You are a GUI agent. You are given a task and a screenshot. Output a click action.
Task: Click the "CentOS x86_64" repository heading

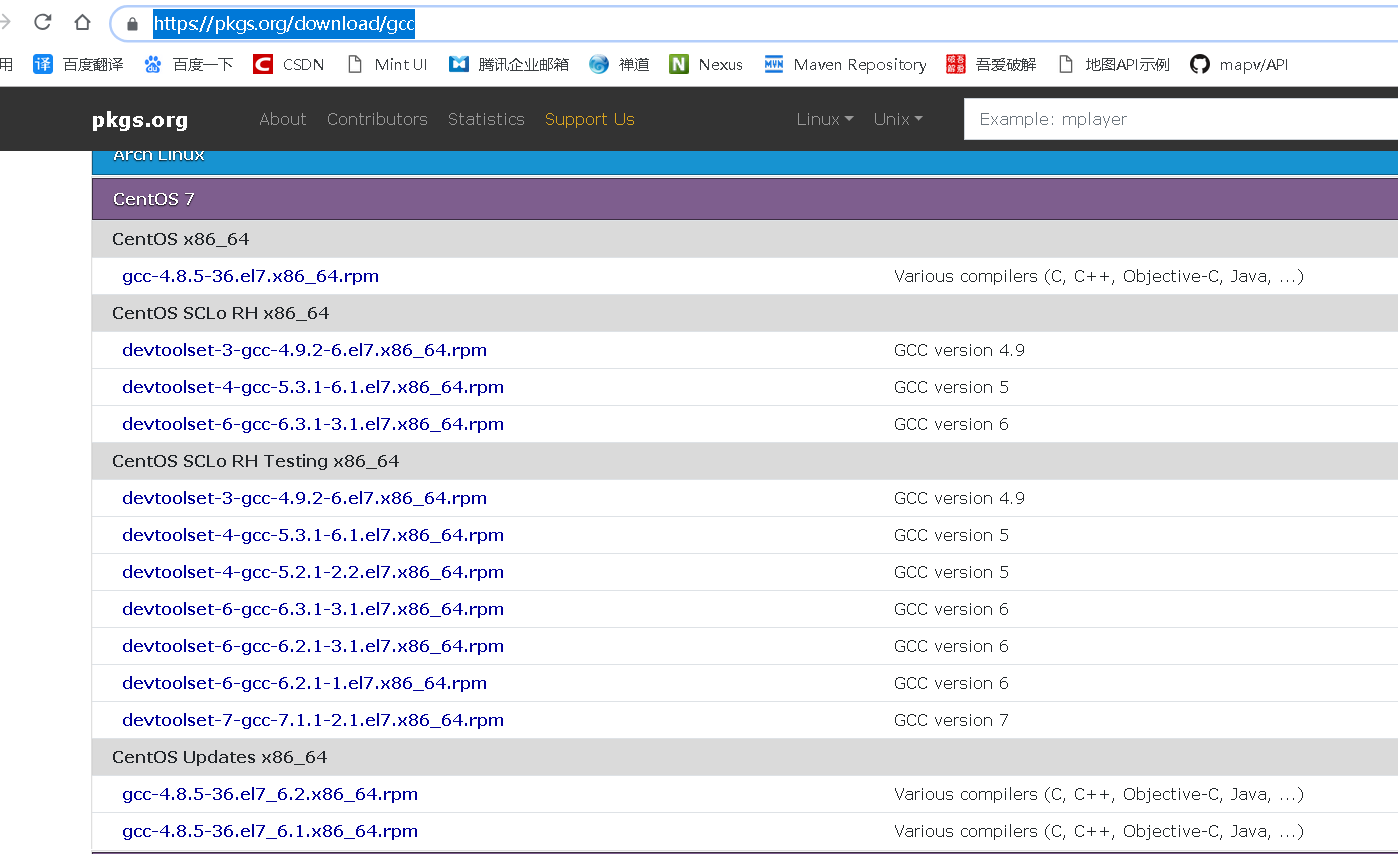[181, 239]
